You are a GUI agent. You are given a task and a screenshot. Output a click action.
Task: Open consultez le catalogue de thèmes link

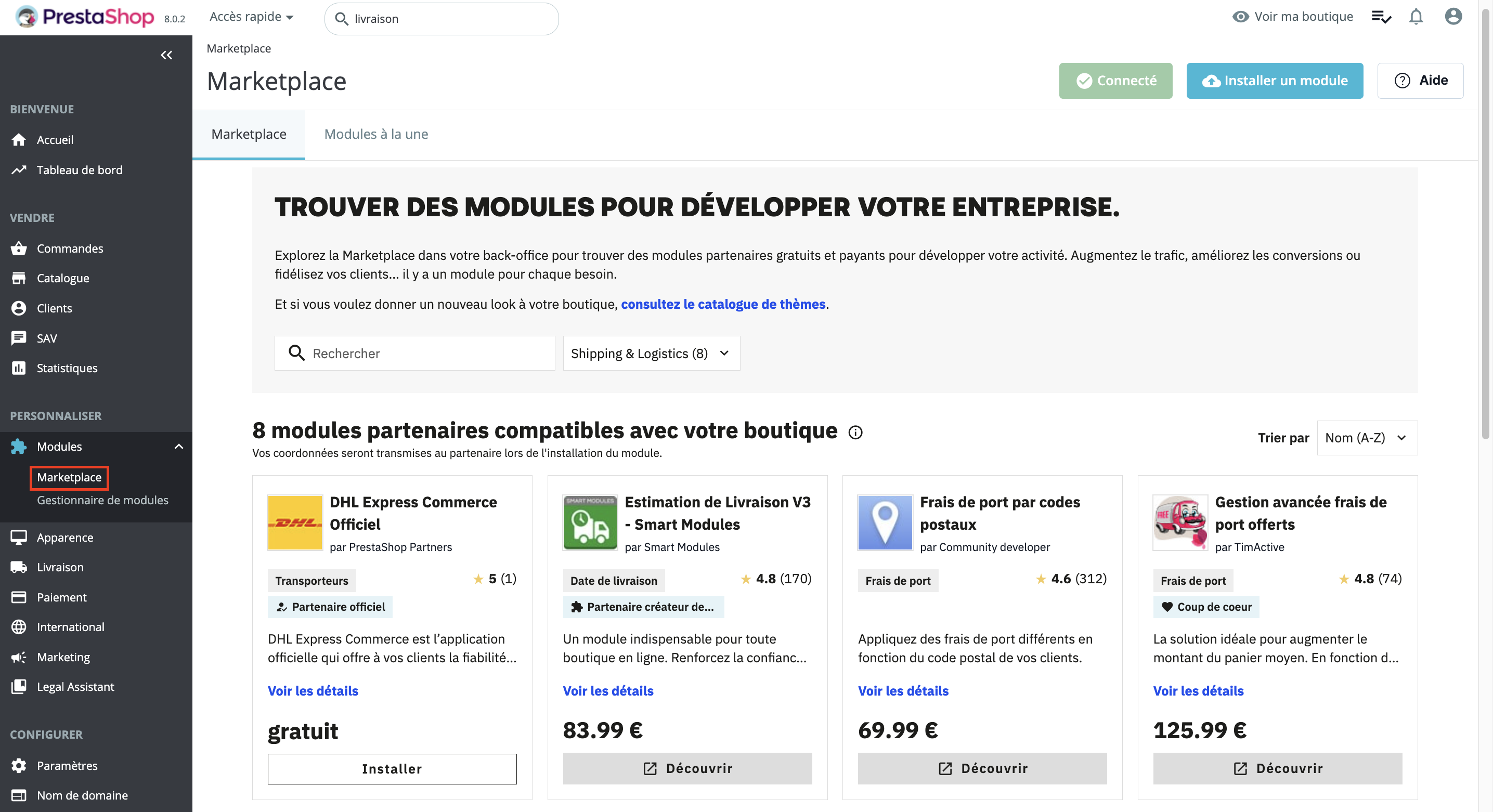(723, 304)
